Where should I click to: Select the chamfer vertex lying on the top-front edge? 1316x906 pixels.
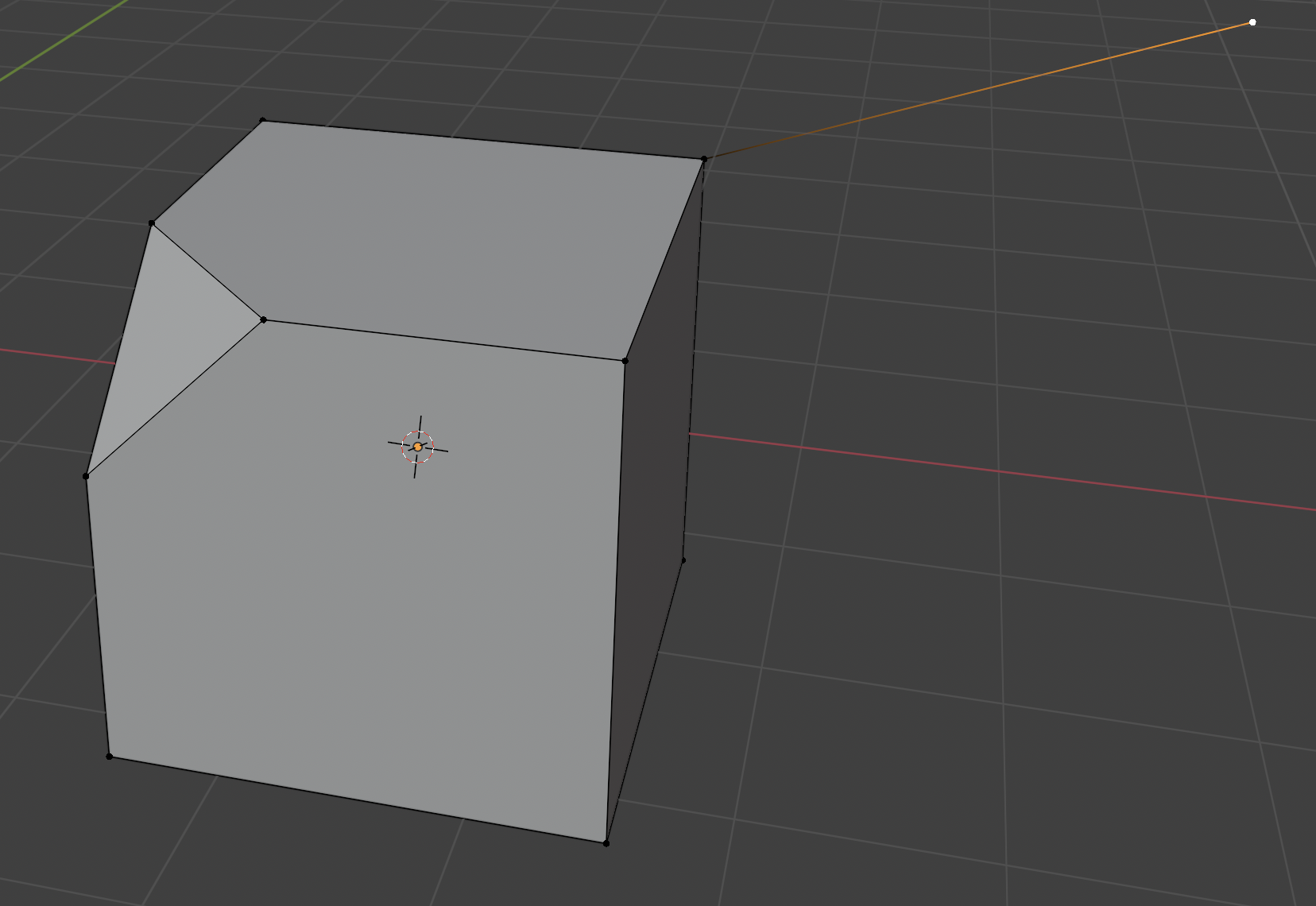point(264,320)
